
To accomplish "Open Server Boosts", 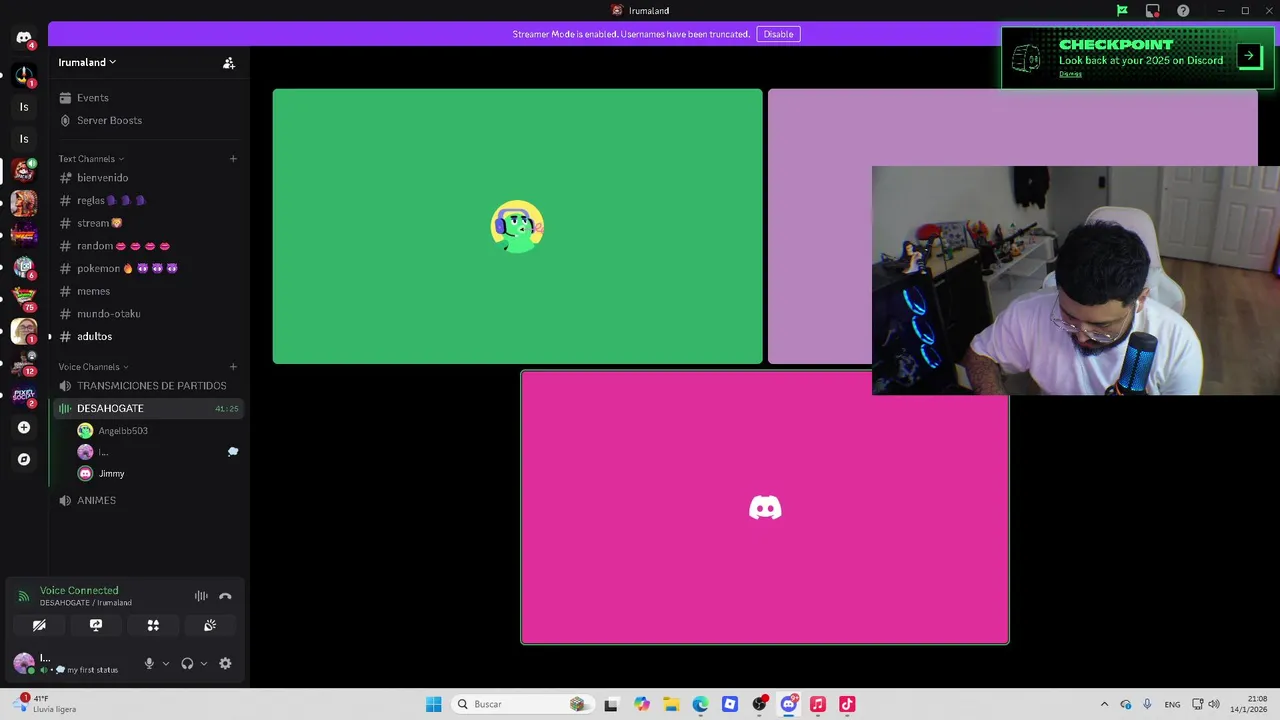I will (x=148, y=120).
